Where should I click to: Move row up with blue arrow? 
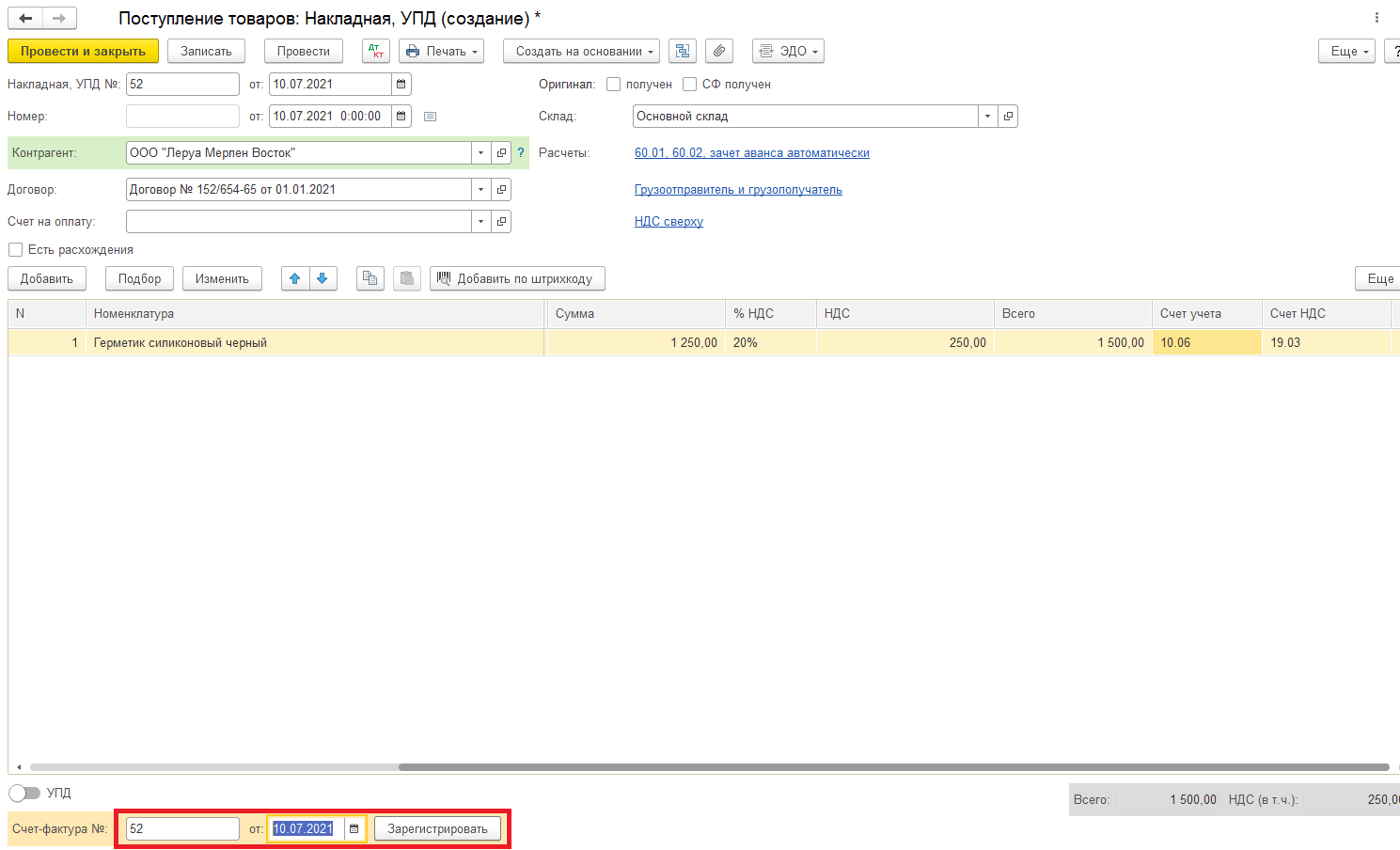[295, 278]
